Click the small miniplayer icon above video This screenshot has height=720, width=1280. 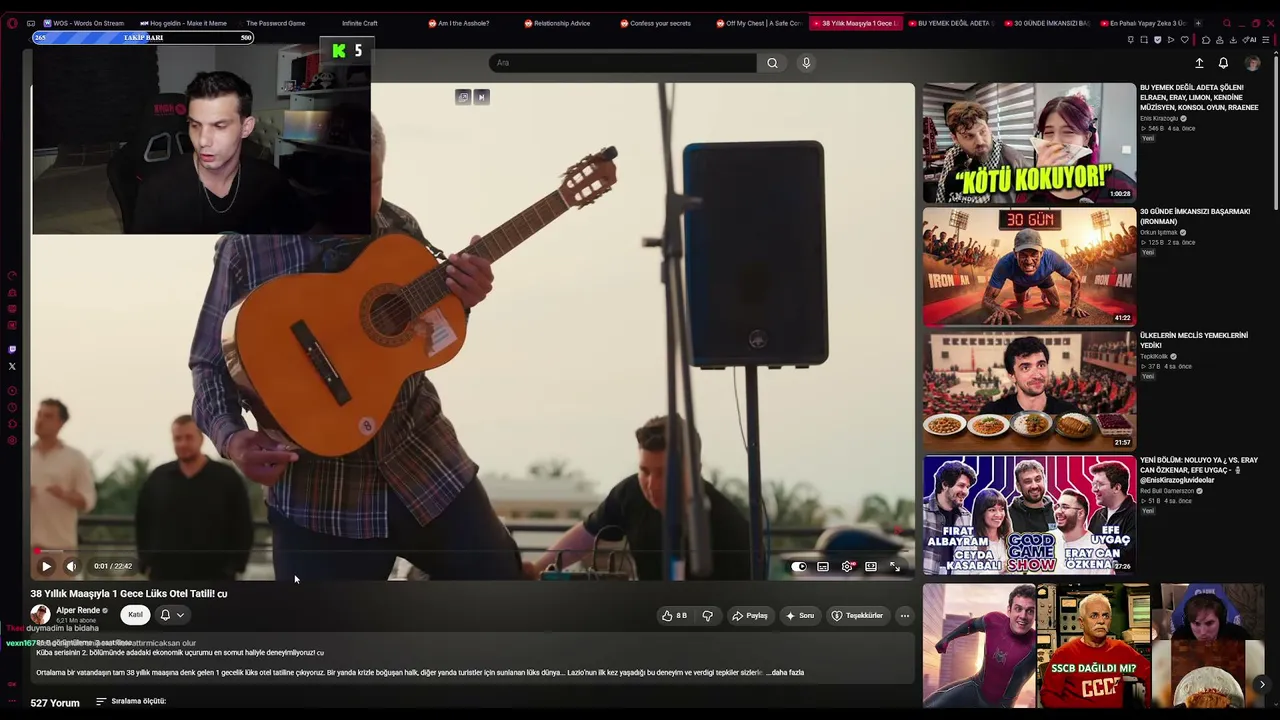point(463,97)
